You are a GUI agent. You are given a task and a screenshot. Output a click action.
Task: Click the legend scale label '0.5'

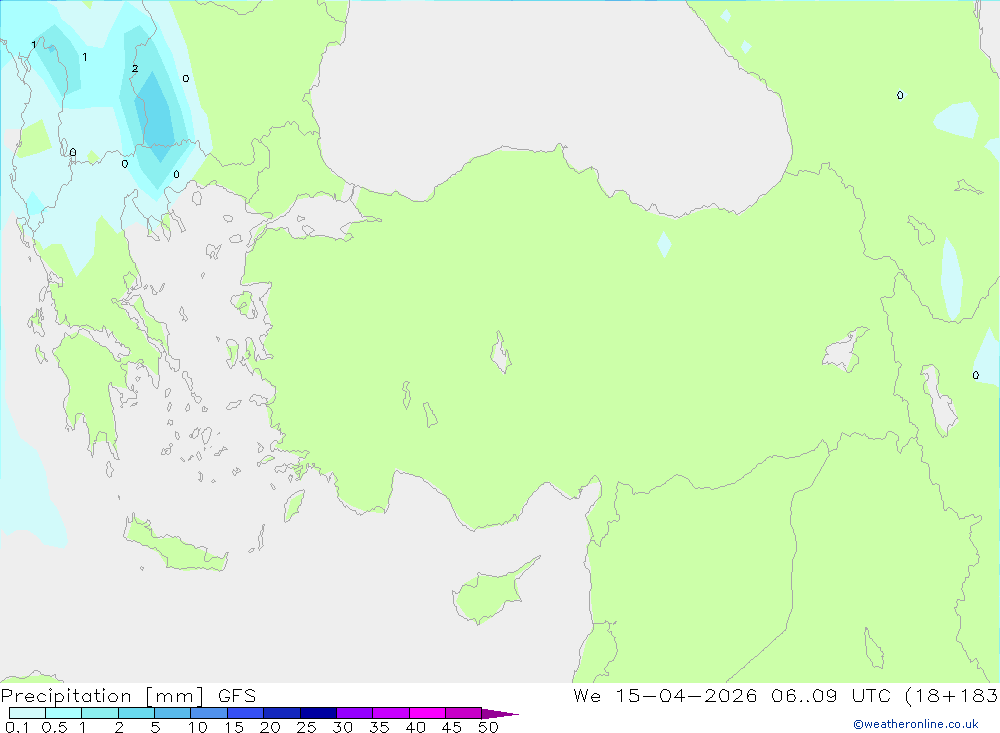click(54, 727)
